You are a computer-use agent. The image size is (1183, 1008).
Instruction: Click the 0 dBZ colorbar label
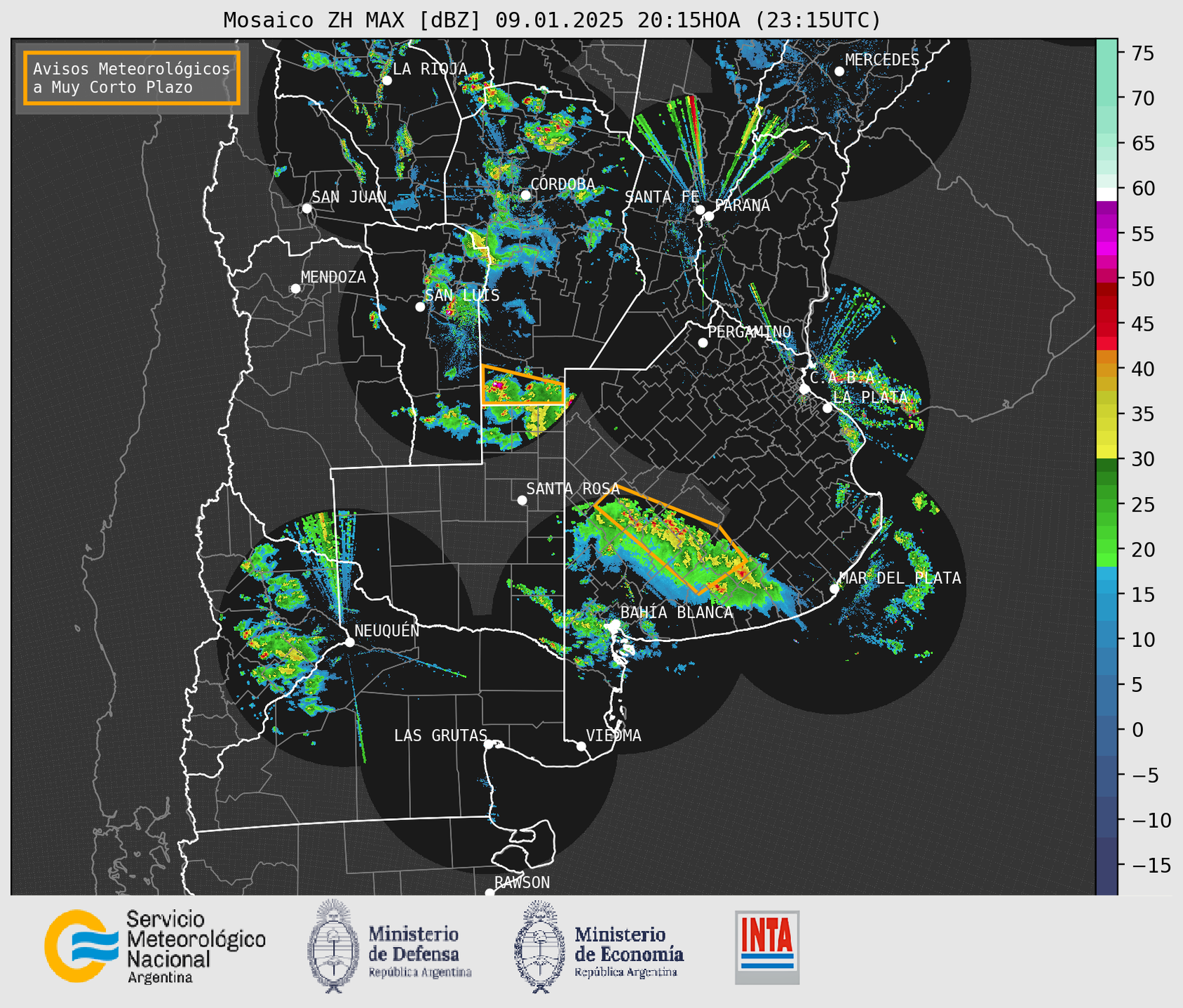pyautogui.click(x=1138, y=730)
